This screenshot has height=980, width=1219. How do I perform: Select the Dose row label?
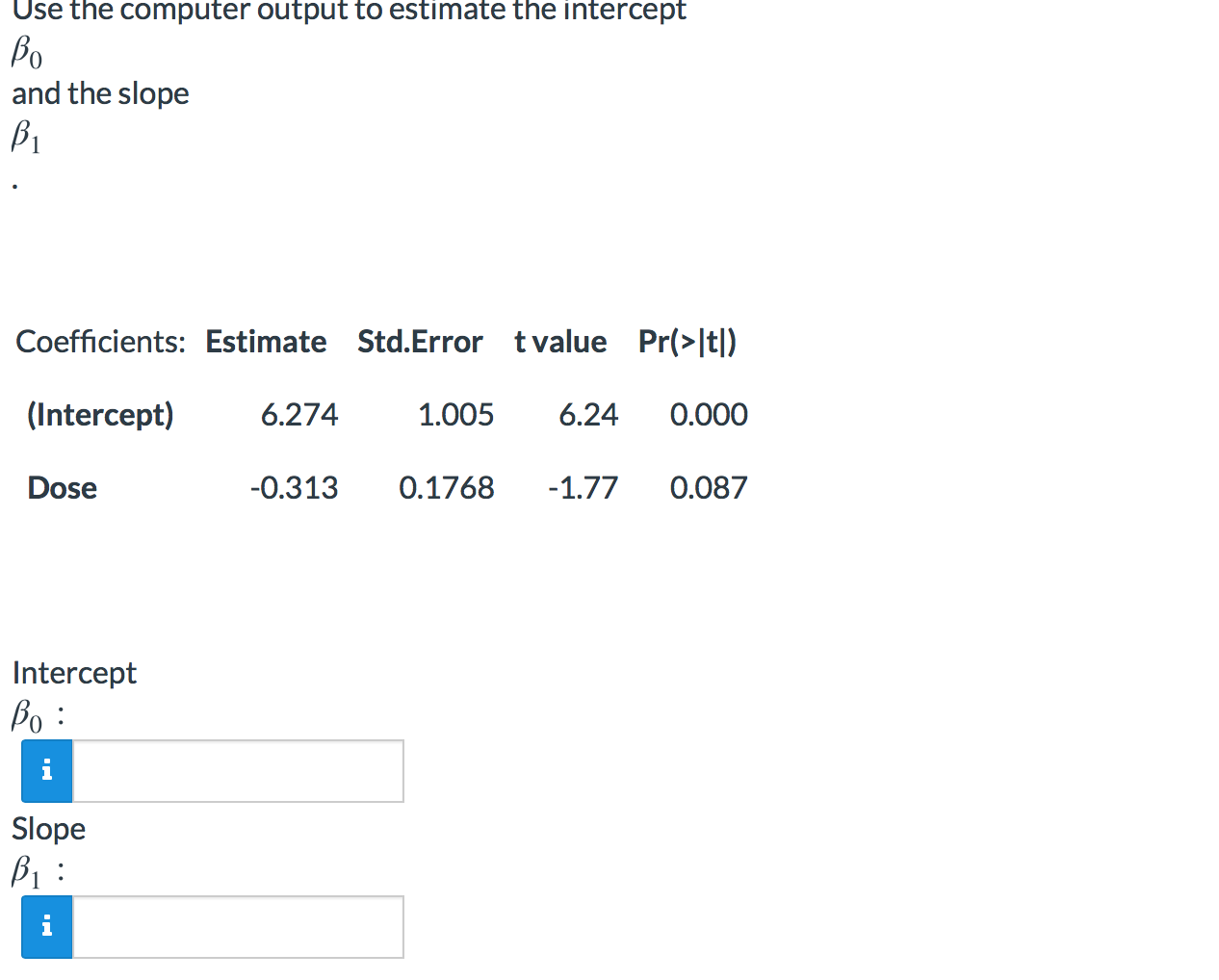click(x=62, y=488)
